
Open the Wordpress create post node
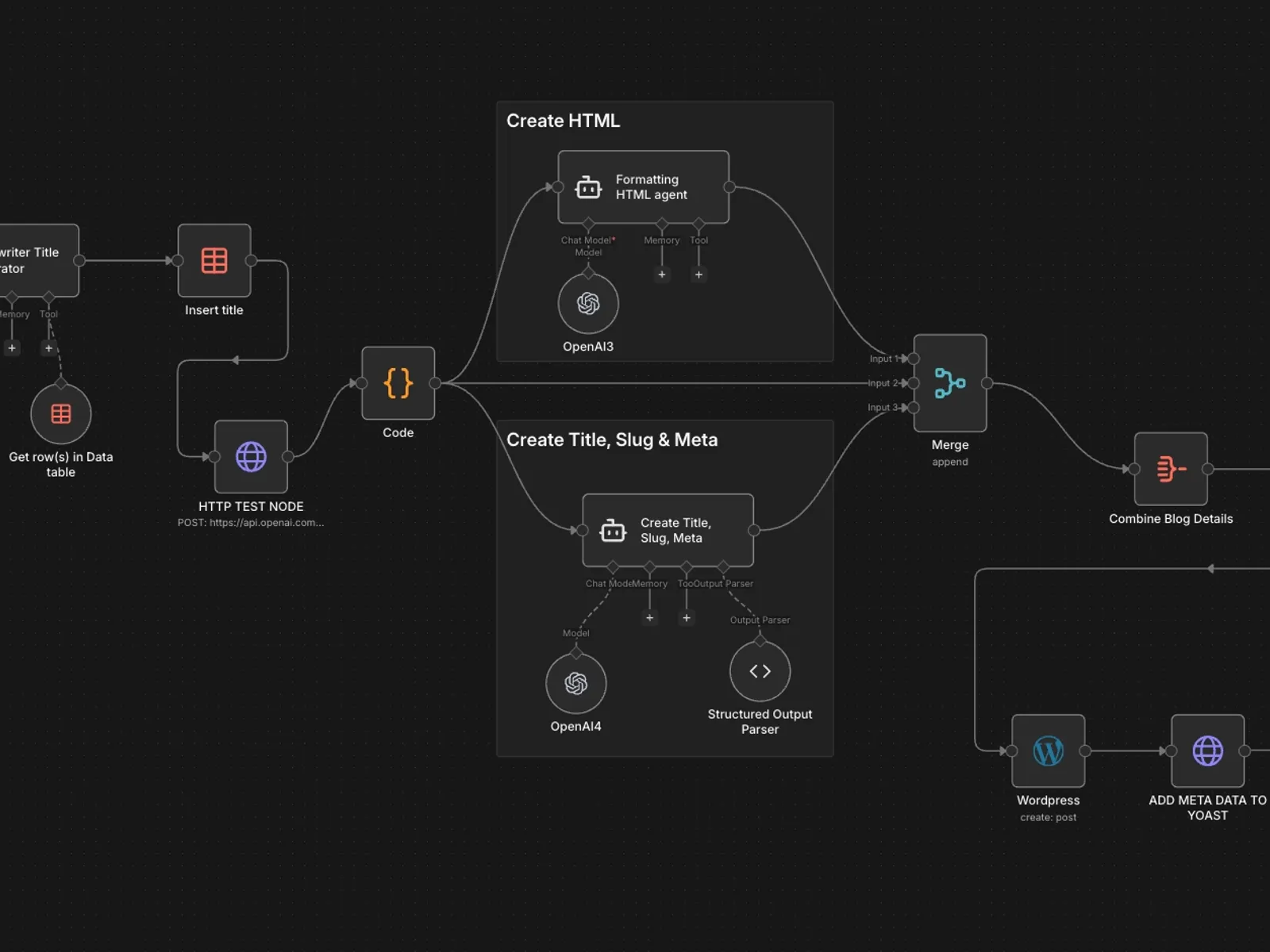[x=1048, y=750]
